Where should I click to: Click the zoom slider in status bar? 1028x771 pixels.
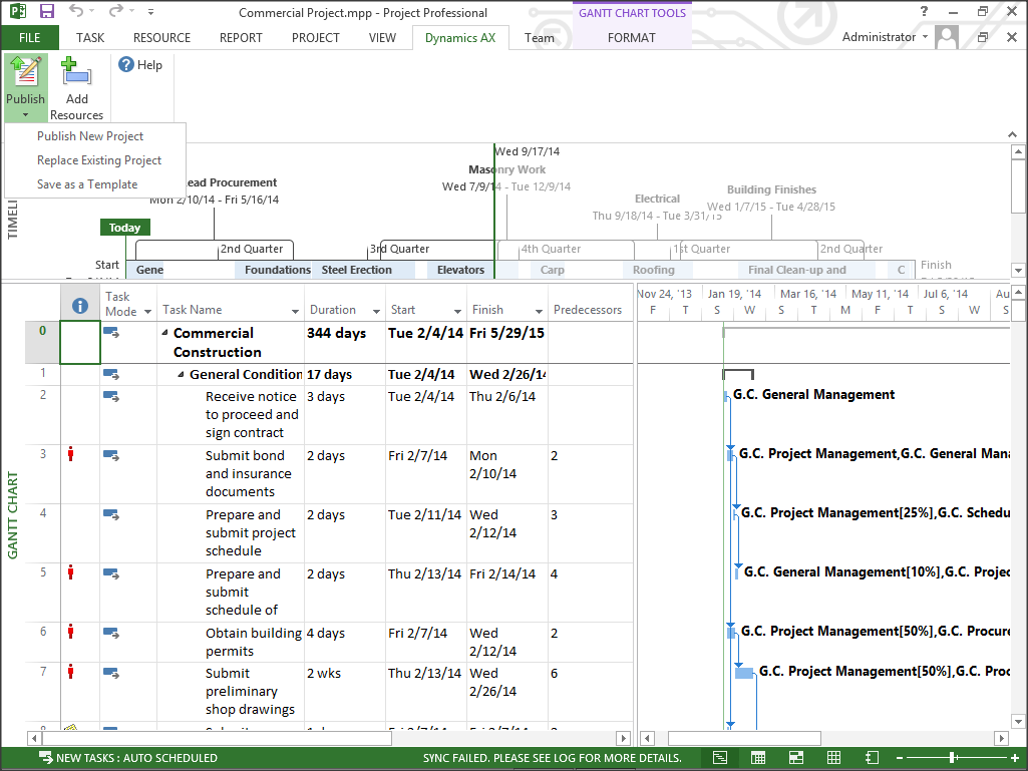(952, 758)
